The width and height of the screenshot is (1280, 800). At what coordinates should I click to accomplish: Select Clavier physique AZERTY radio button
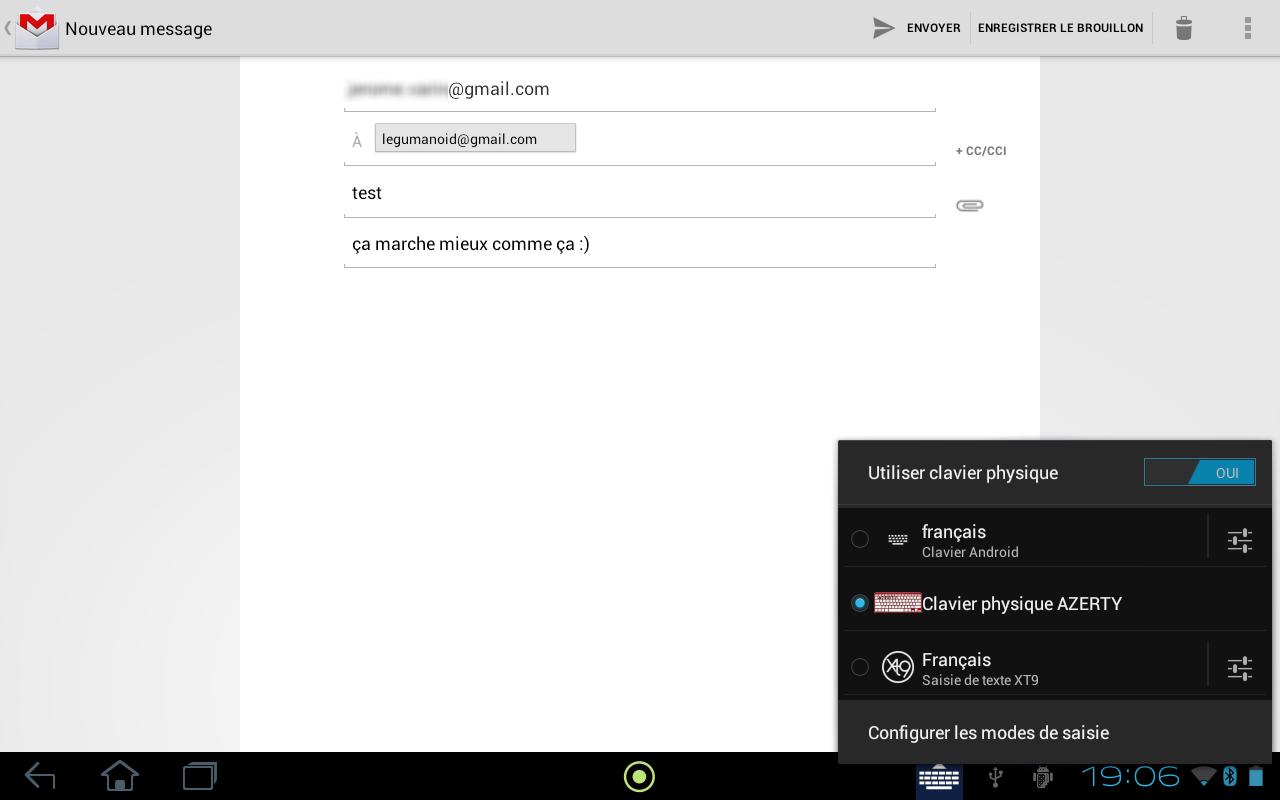coord(859,603)
